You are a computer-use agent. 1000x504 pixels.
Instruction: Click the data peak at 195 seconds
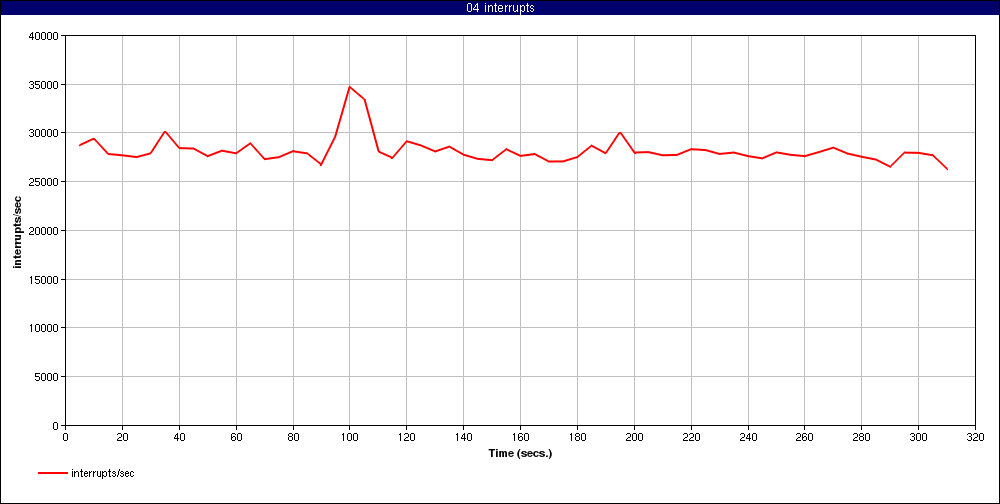click(x=620, y=132)
